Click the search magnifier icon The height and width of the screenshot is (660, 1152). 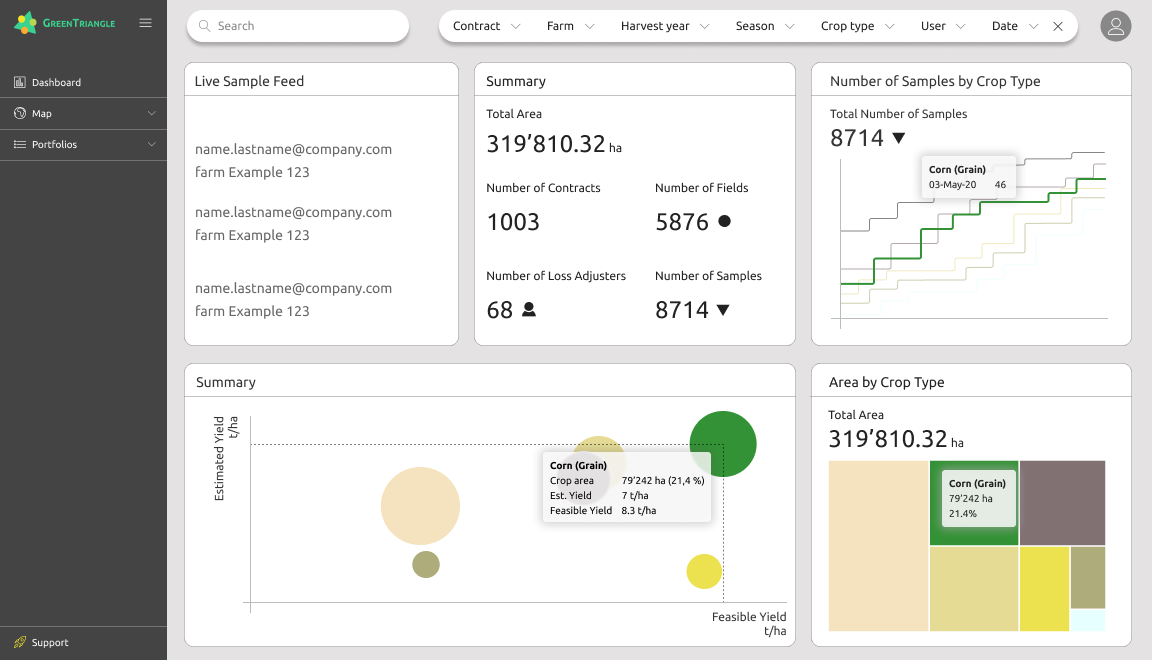click(x=204, y=26)
